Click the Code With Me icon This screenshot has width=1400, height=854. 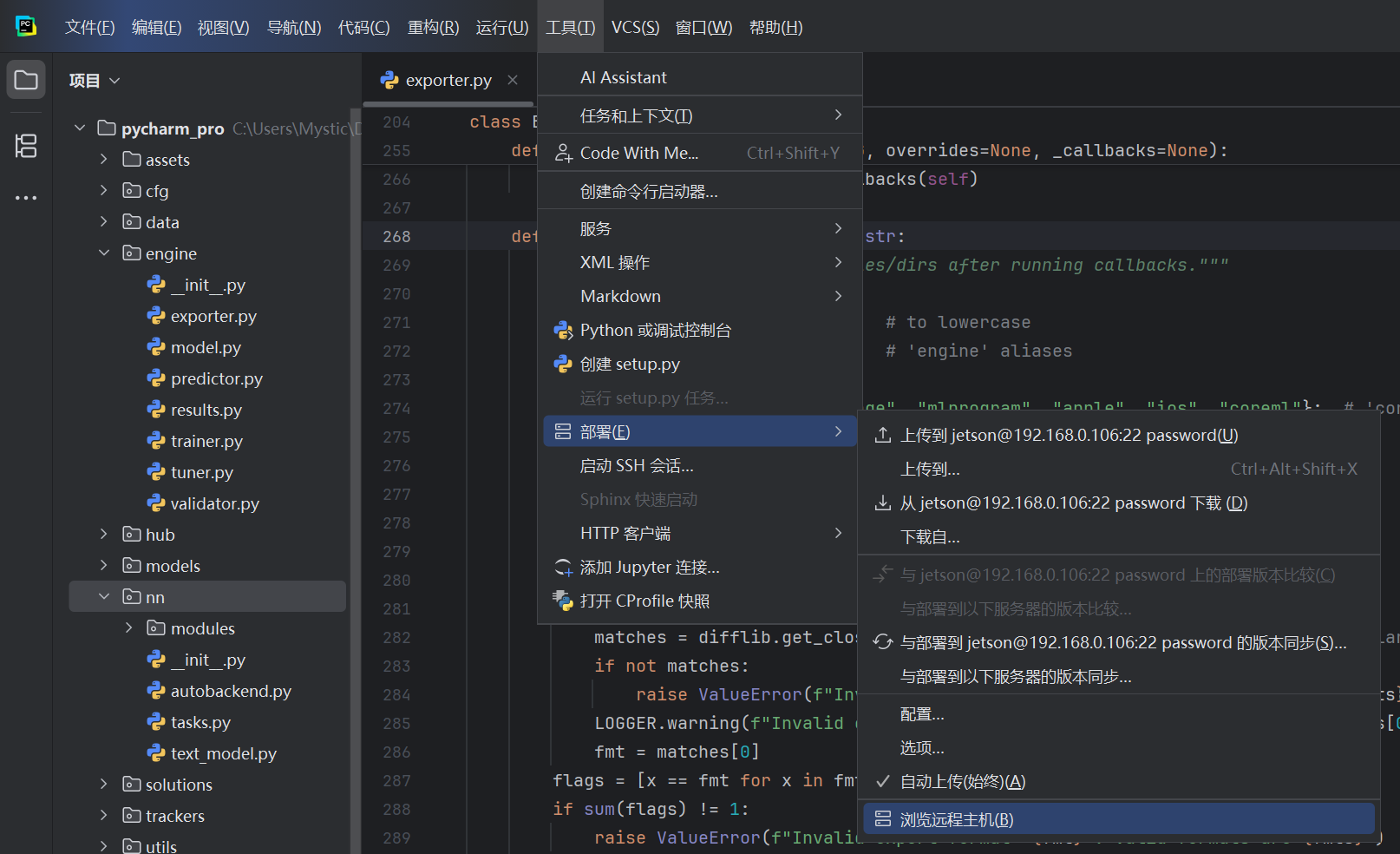[564, 153]
